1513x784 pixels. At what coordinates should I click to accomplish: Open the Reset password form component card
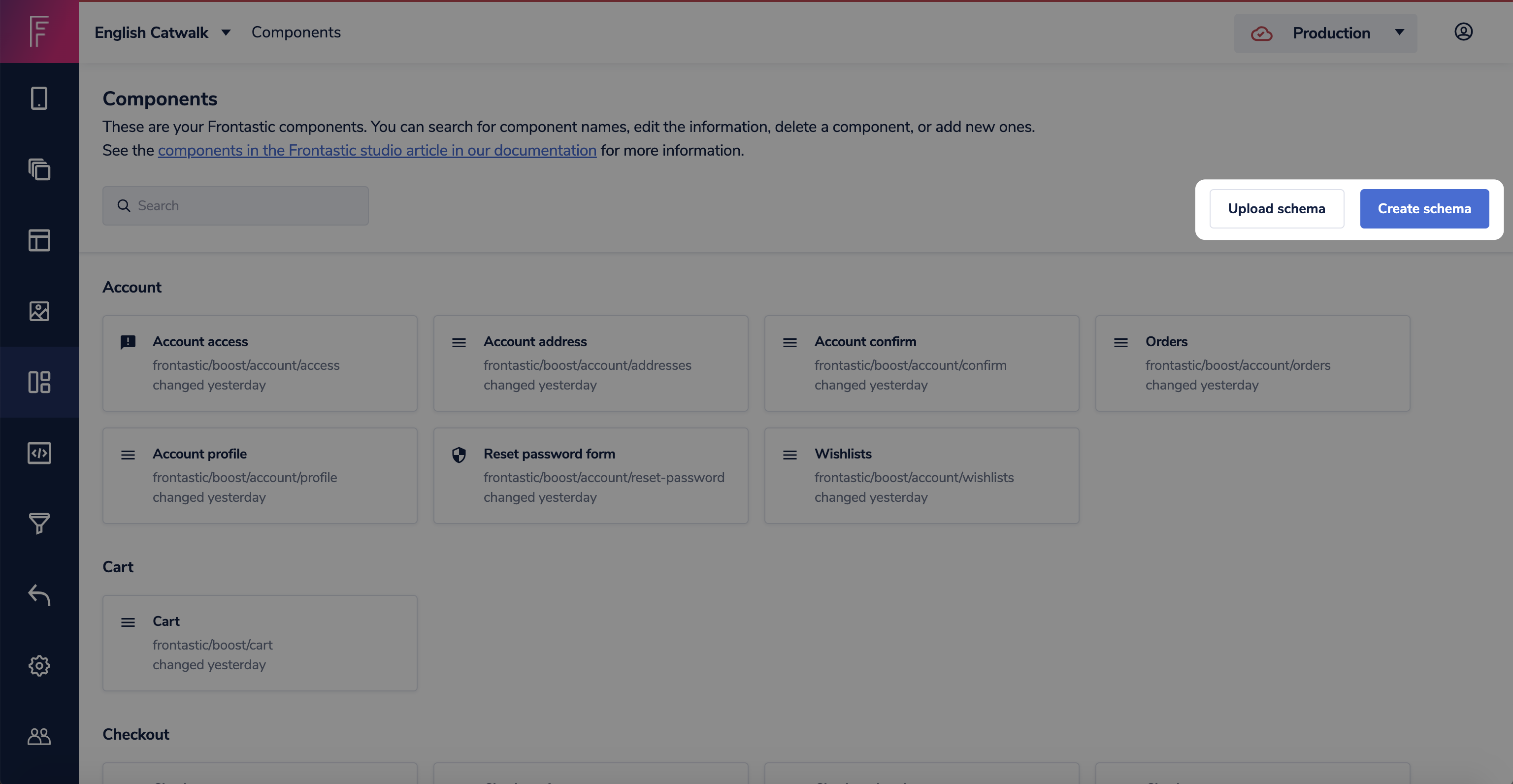tap(591, 475)
